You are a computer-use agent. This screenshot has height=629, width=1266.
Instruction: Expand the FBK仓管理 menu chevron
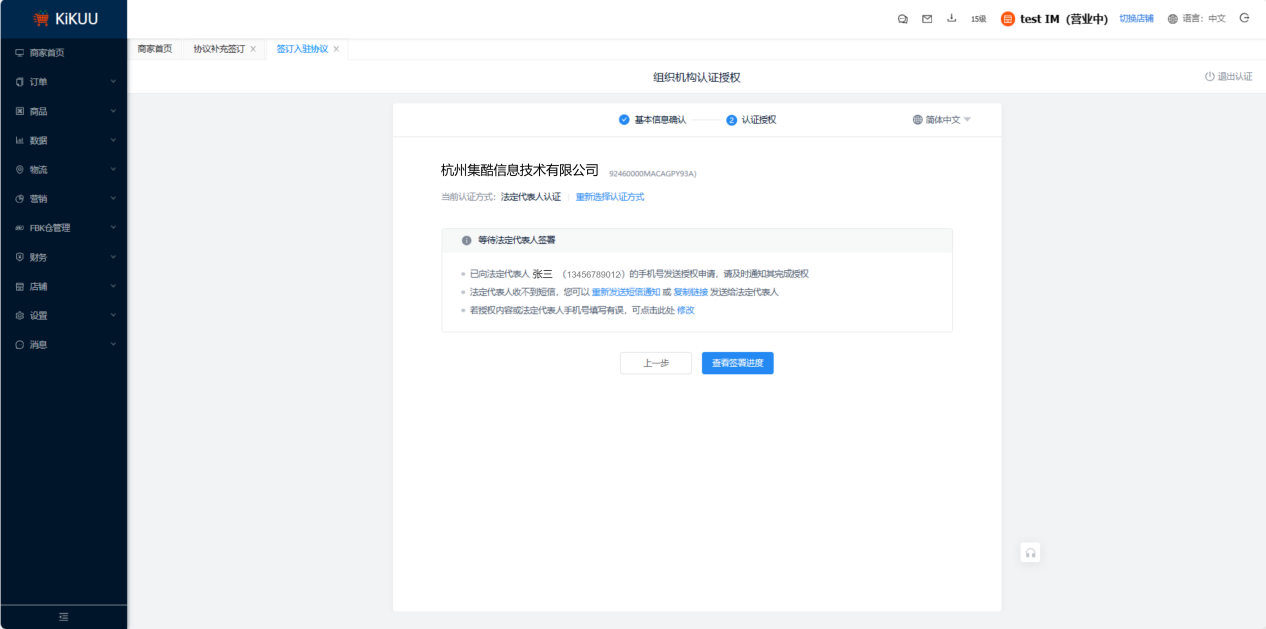[113, 227]
